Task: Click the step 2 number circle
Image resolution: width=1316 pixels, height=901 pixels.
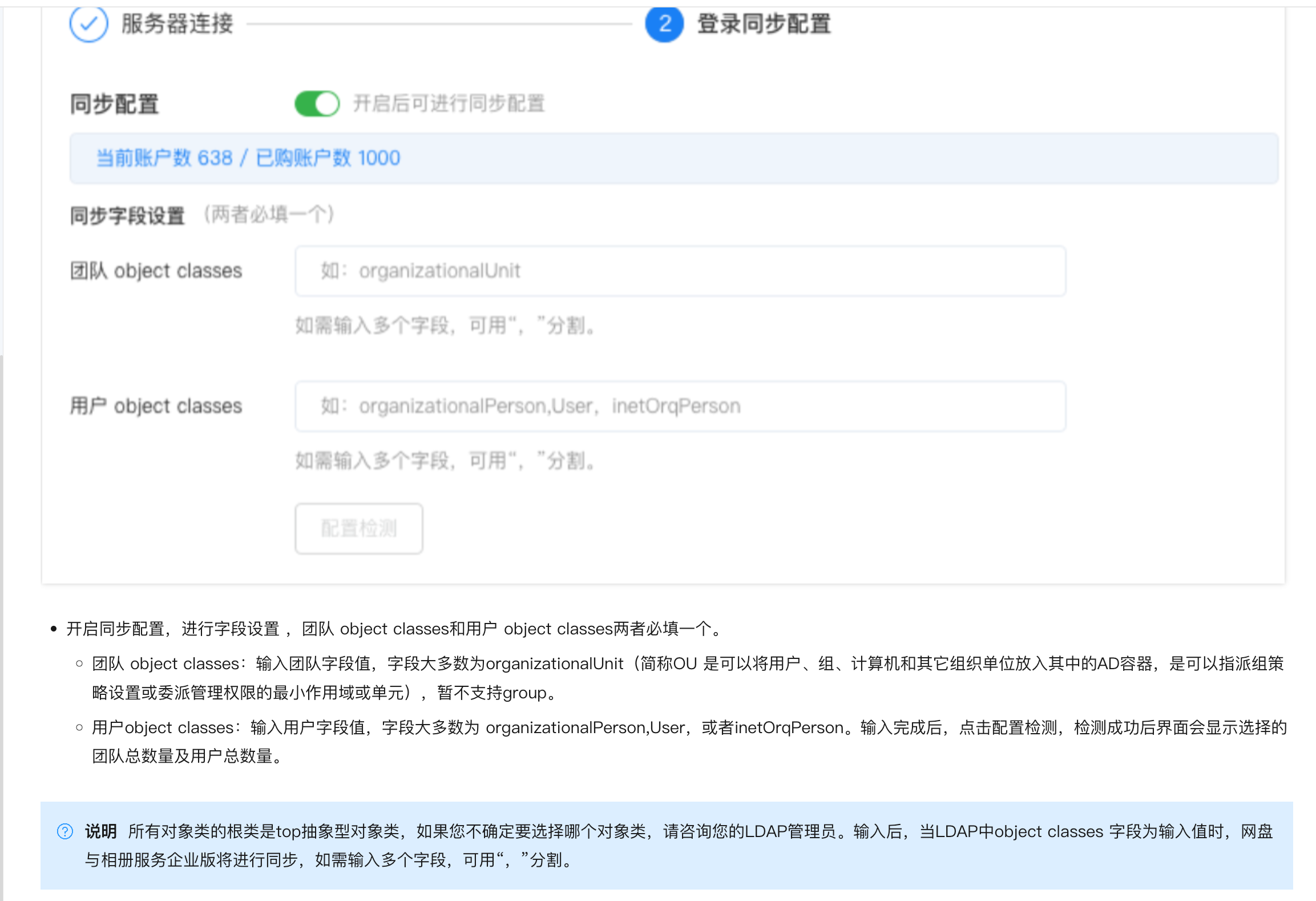Action: 664,24
